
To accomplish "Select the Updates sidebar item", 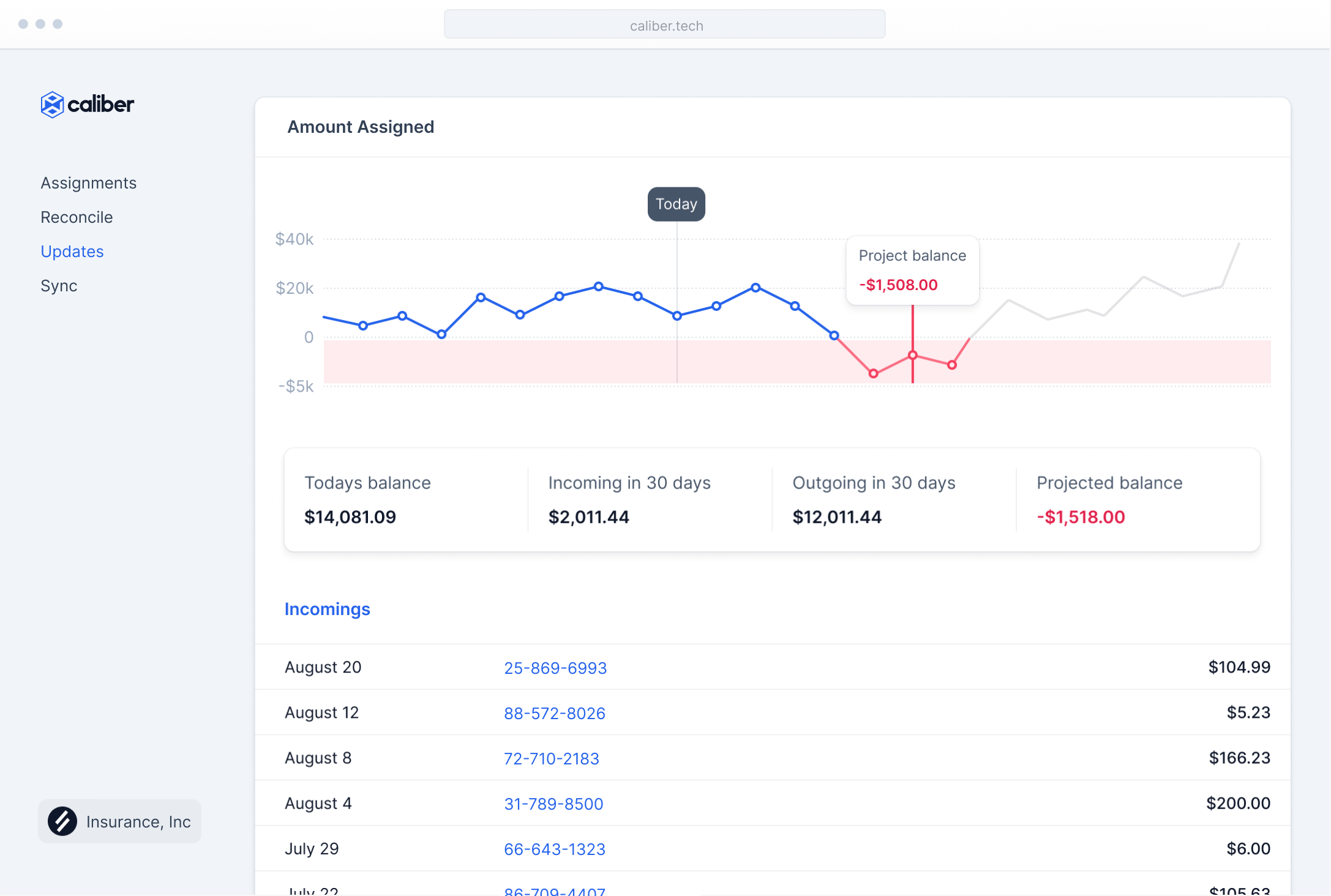I will click(72, 252).
